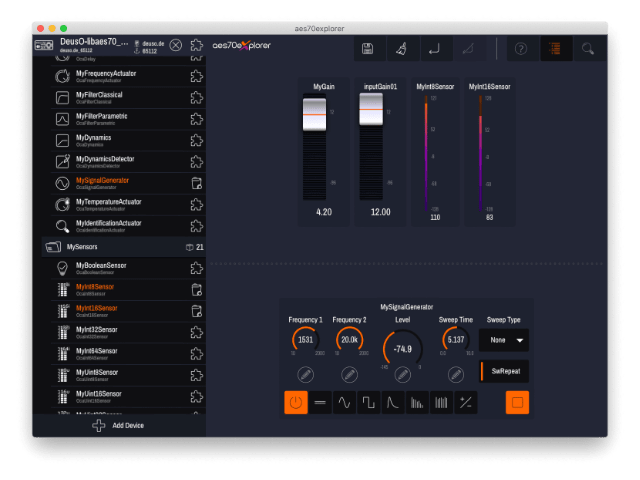
Task: Click the broom clean-up icon
Action: pyautogui.click(x=400, y=48)
